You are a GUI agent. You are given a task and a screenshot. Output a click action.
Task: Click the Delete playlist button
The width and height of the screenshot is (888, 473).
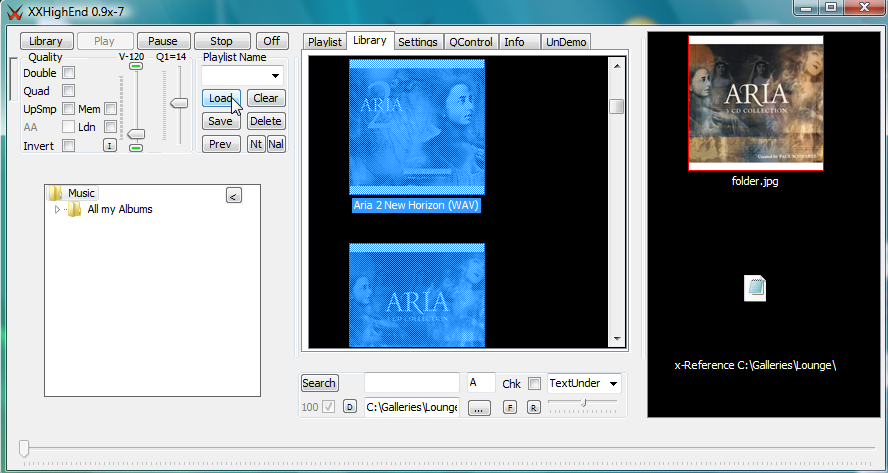[266, 121]
